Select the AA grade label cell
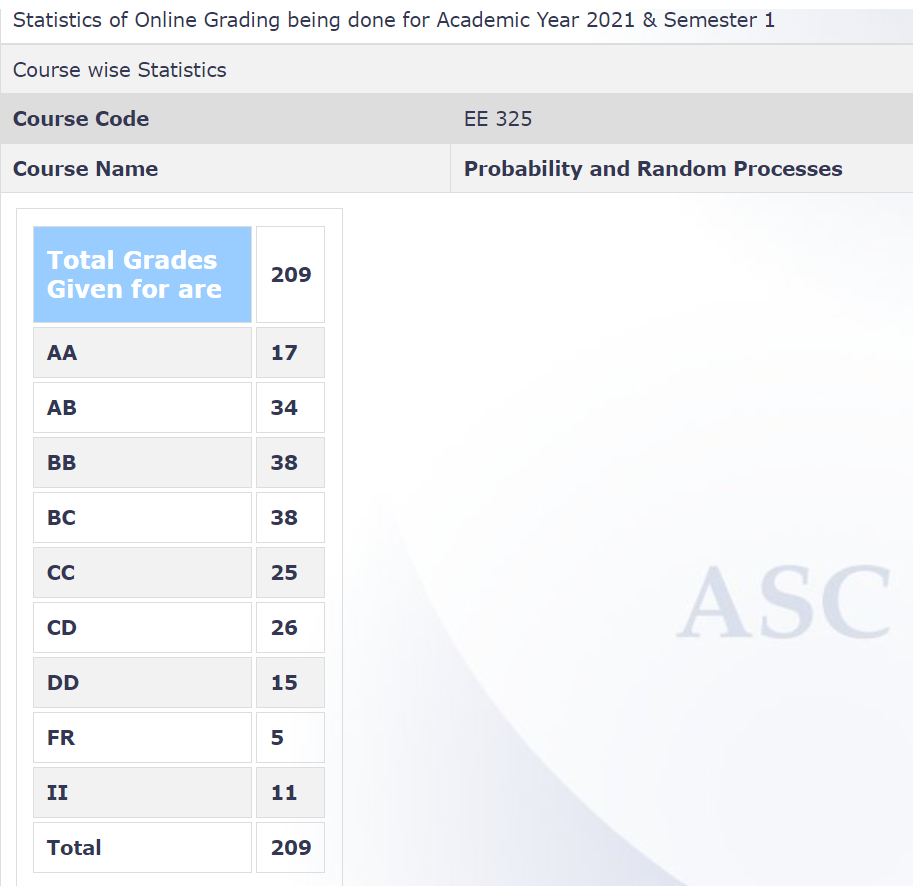Viewport: 913px width, 886px height. tap(142, 353)
